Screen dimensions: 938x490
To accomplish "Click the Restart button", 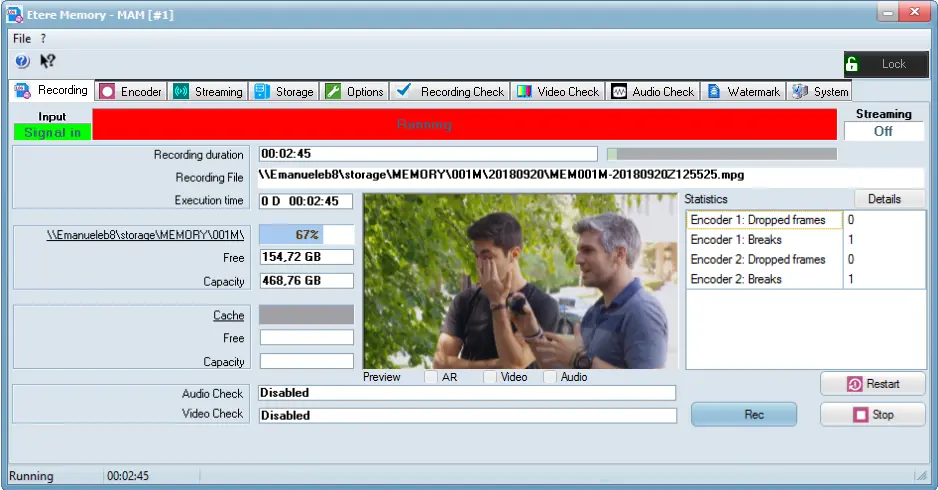I will (x=872, y=384).
